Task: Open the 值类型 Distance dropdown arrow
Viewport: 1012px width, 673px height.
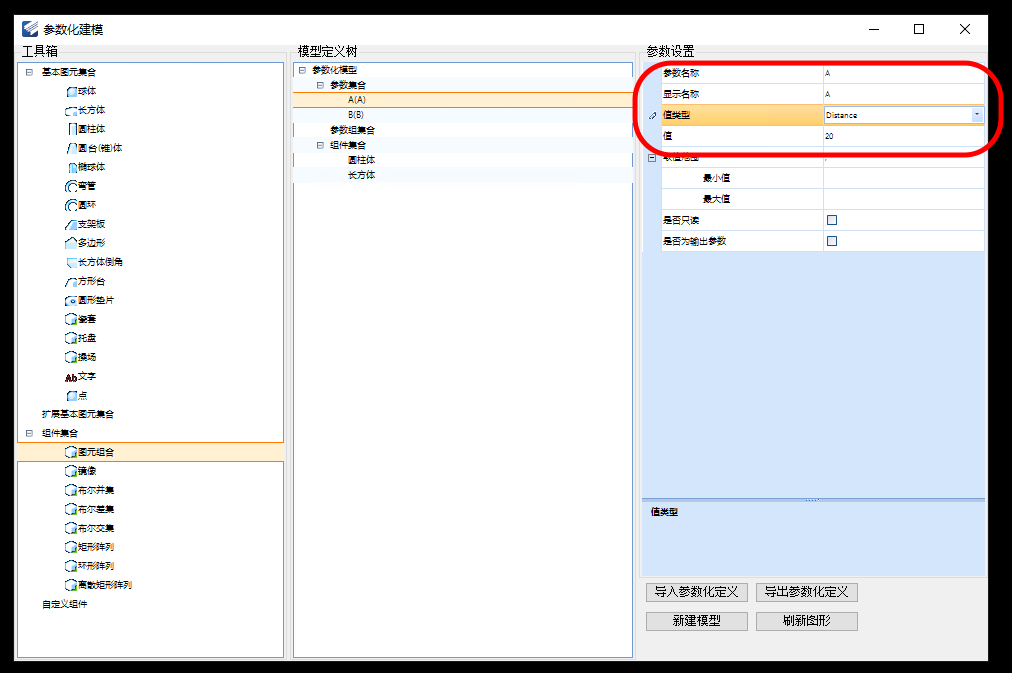Action: [977, 115]
